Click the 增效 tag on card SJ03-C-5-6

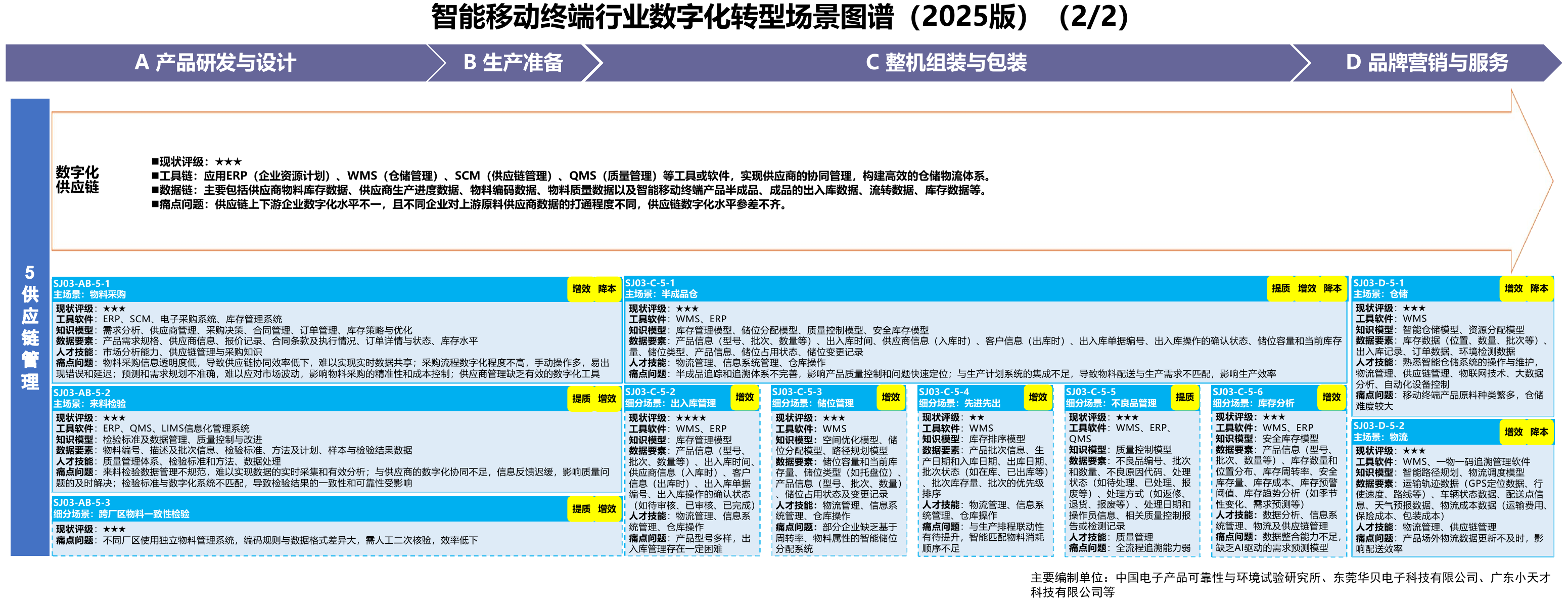(1331, 398)
